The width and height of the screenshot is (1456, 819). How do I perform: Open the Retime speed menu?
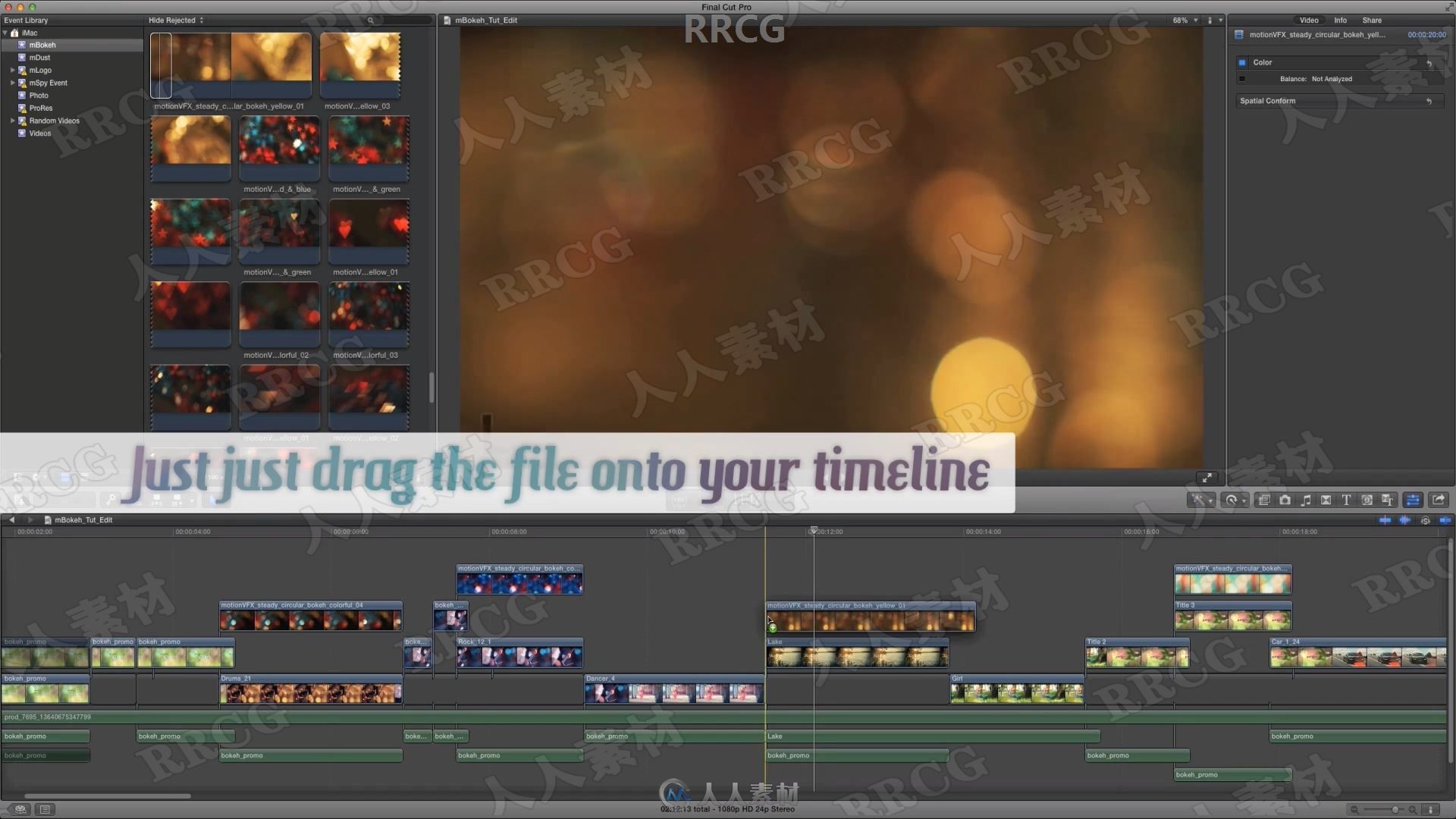pos(1235,500)
